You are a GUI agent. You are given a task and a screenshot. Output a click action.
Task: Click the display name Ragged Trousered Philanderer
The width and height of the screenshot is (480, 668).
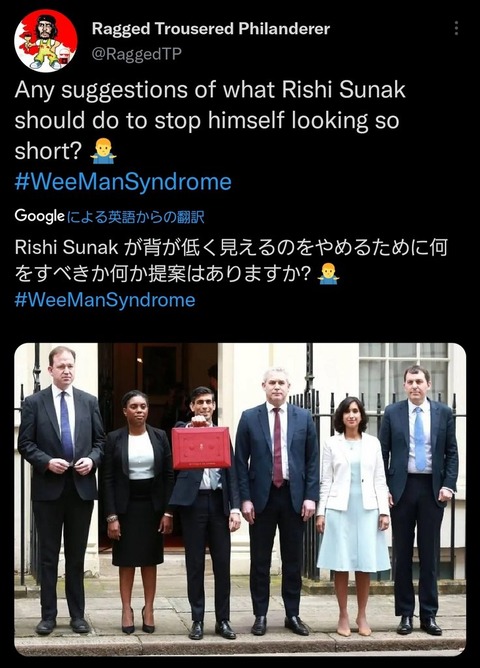[211, 29]
